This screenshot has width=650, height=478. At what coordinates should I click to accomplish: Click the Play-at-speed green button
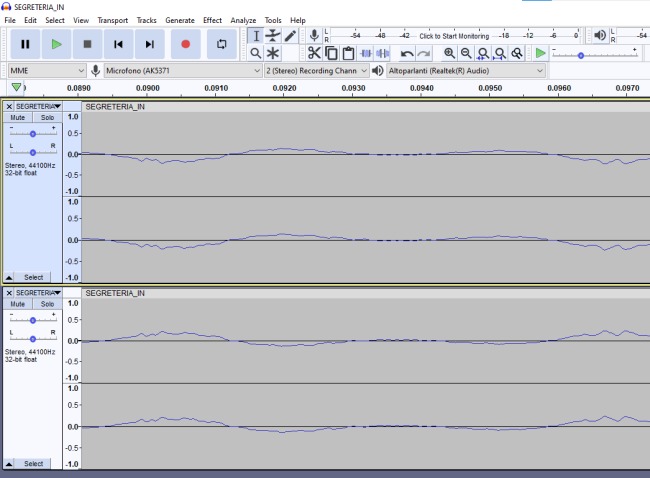pos(541,53)
